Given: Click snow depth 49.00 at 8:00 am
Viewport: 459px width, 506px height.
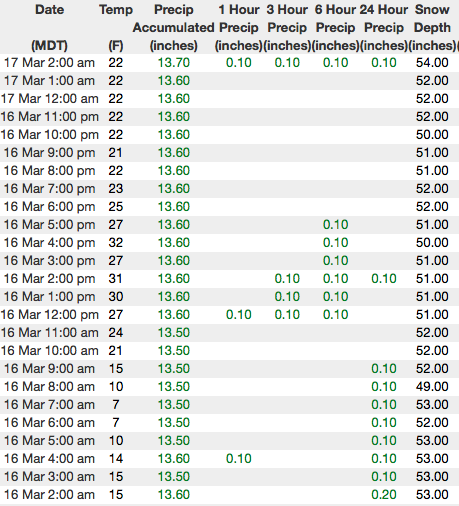Looking at the screenshot, I should [x=432, y=387].
